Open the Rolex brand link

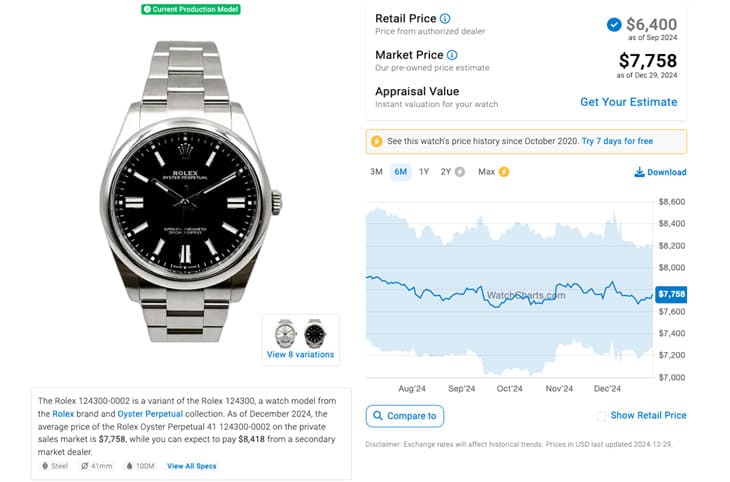click(63, 413)
